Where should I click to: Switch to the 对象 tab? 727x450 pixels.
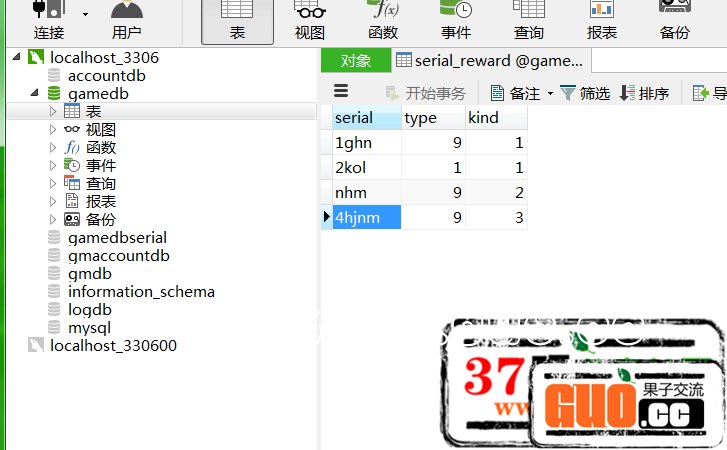[x=355, y=61]
